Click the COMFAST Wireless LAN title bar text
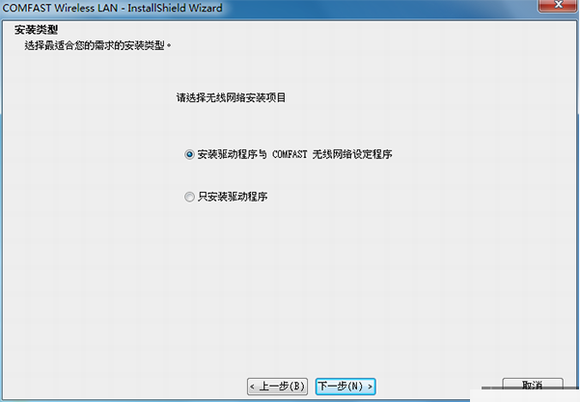 [60, 8]
